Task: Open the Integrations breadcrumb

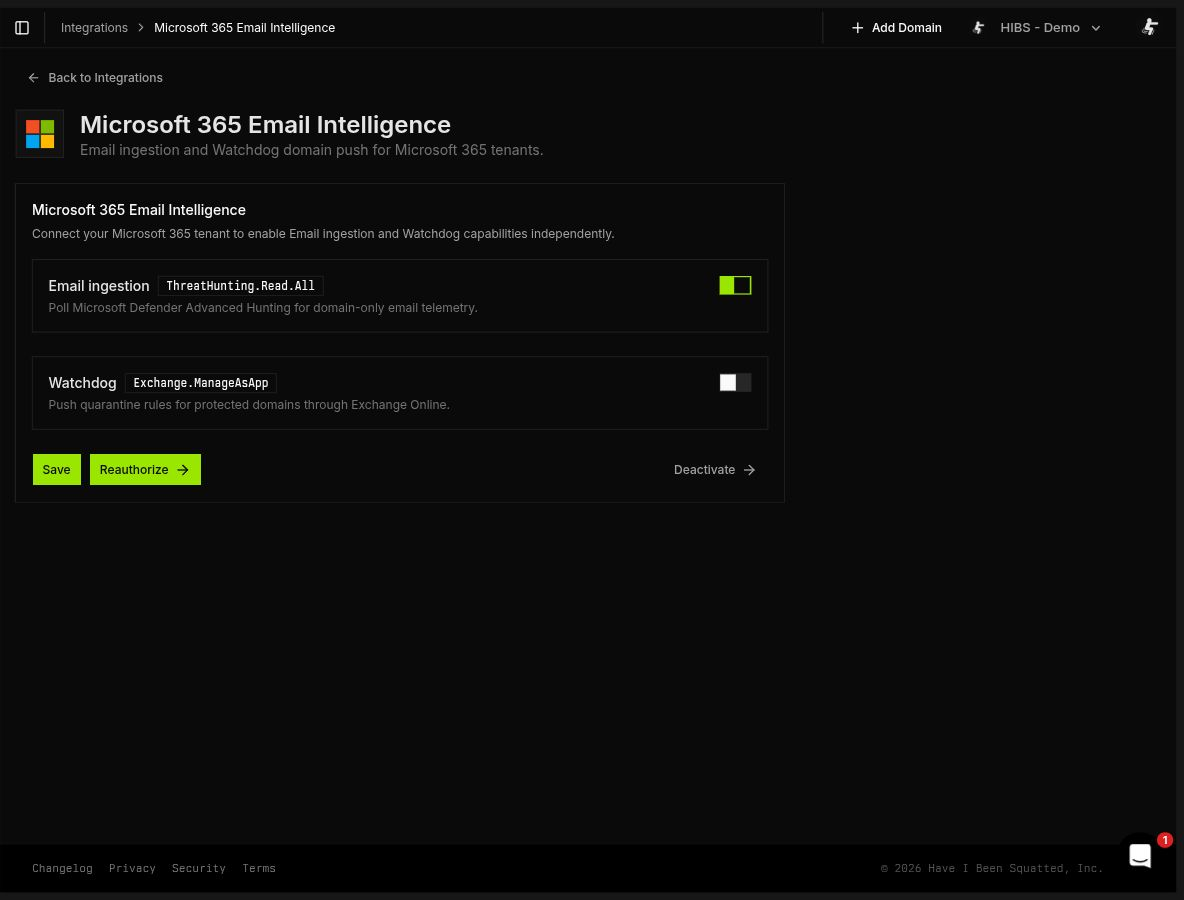Action: [x=94, y=28]
